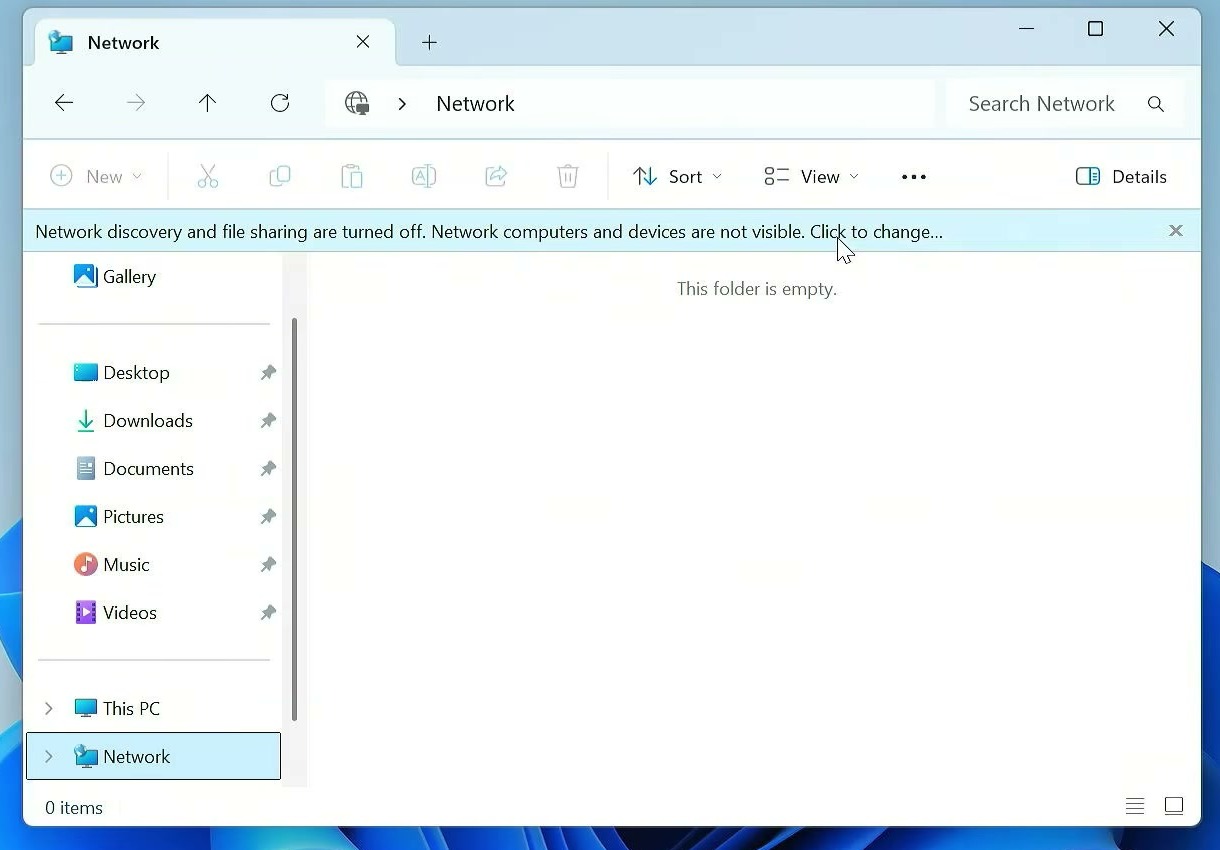Viewport: 1220px width, 850px height.
Task: Open the Downloads folder
Action: 133,420
